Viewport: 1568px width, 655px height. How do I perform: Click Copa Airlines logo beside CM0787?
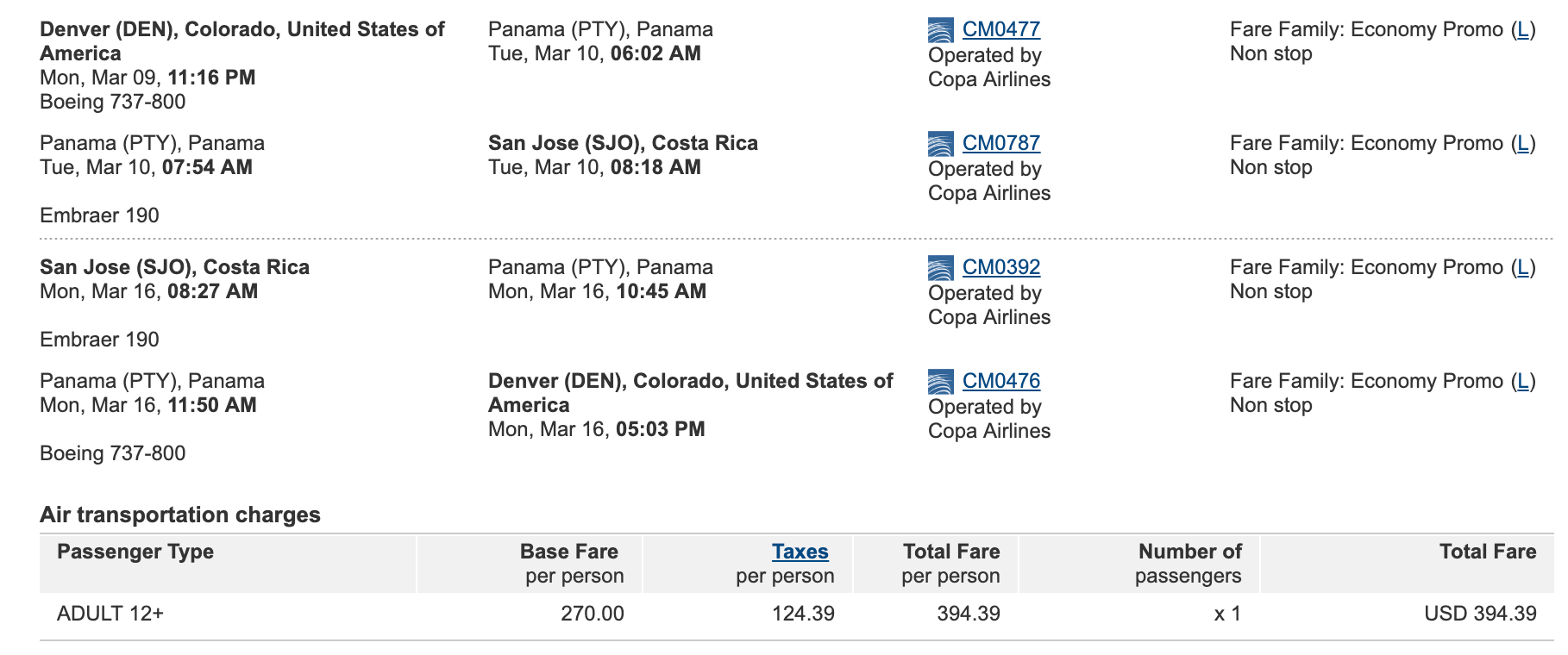[940, 144]
